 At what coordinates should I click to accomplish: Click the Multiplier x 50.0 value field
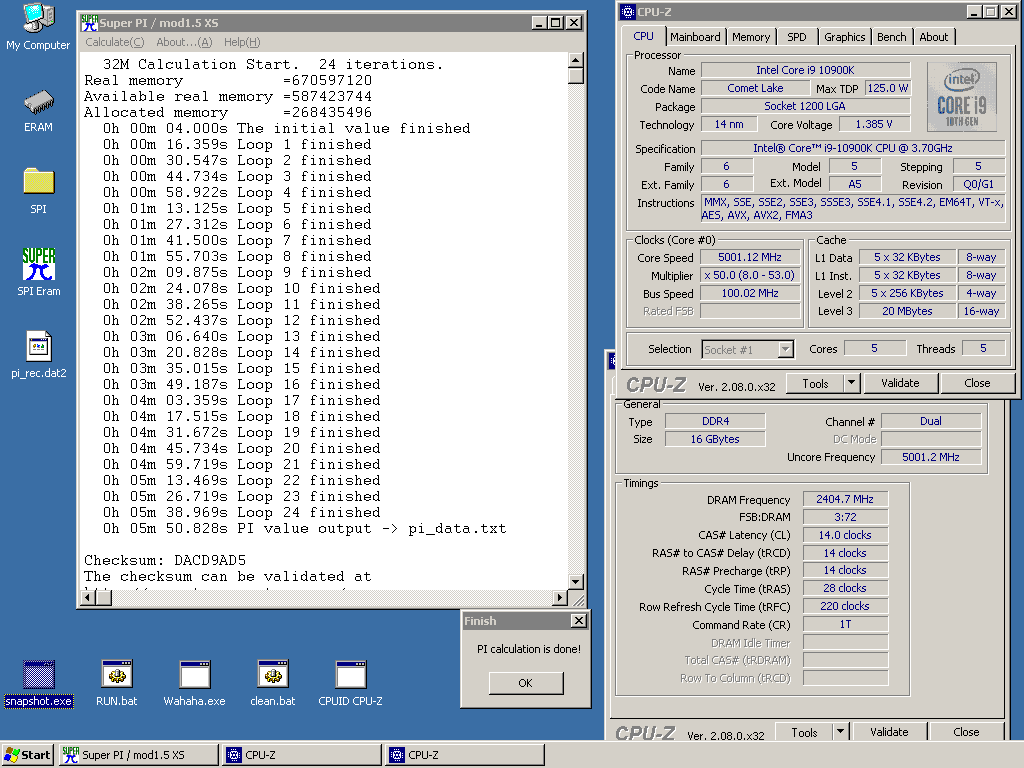click(750, 276)
